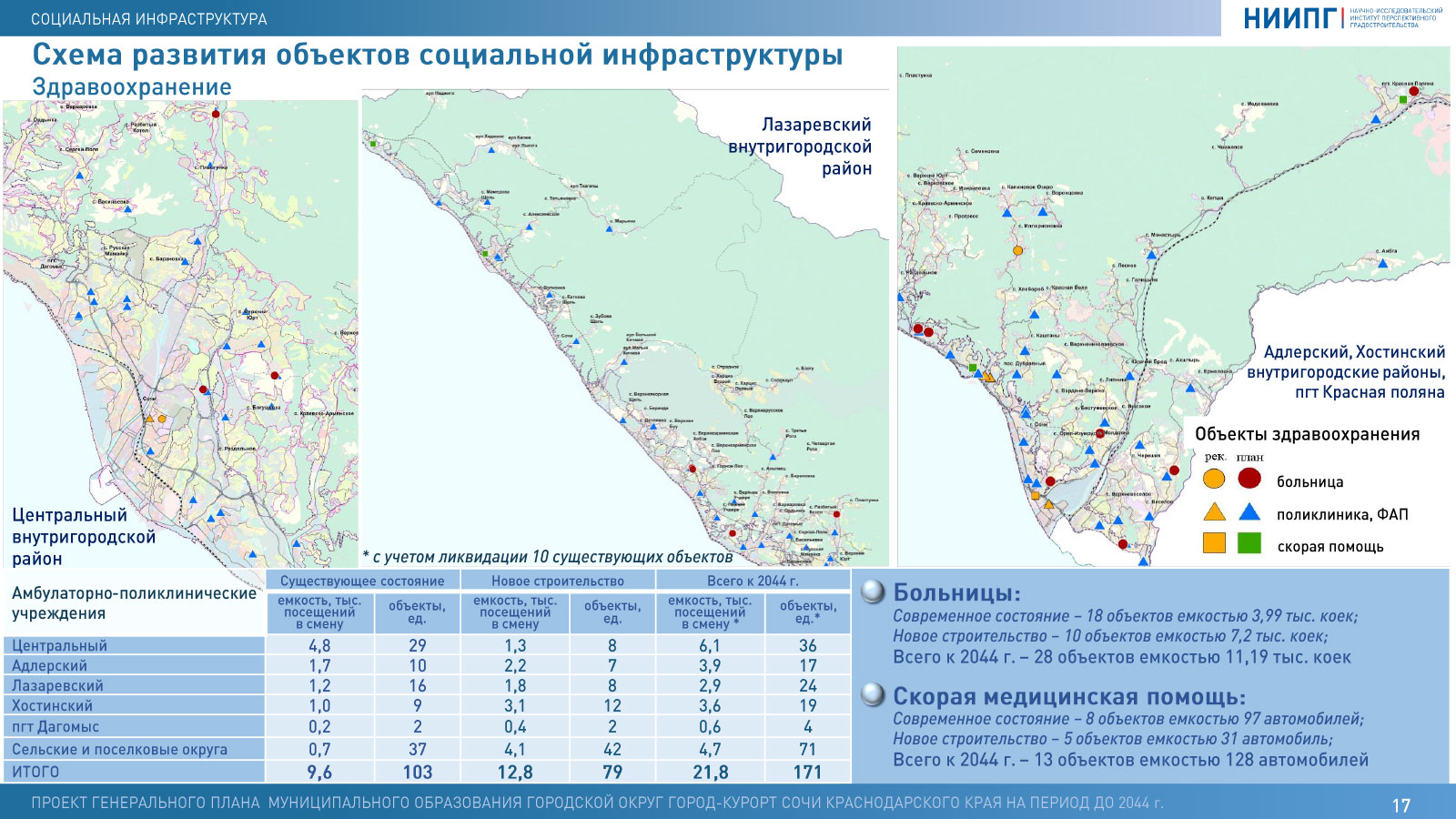
Task: Click the value 29 in Центральный row
Action: (x=417, y=645)
